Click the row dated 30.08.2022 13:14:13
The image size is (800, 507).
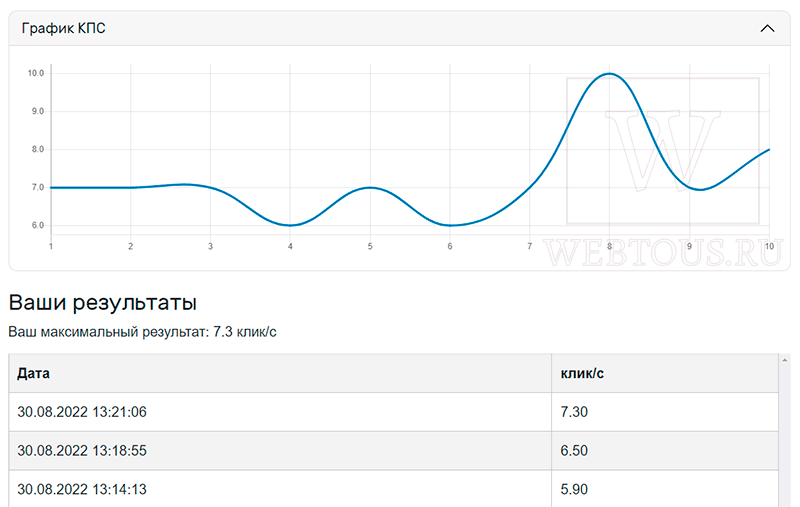pos(393,489)
